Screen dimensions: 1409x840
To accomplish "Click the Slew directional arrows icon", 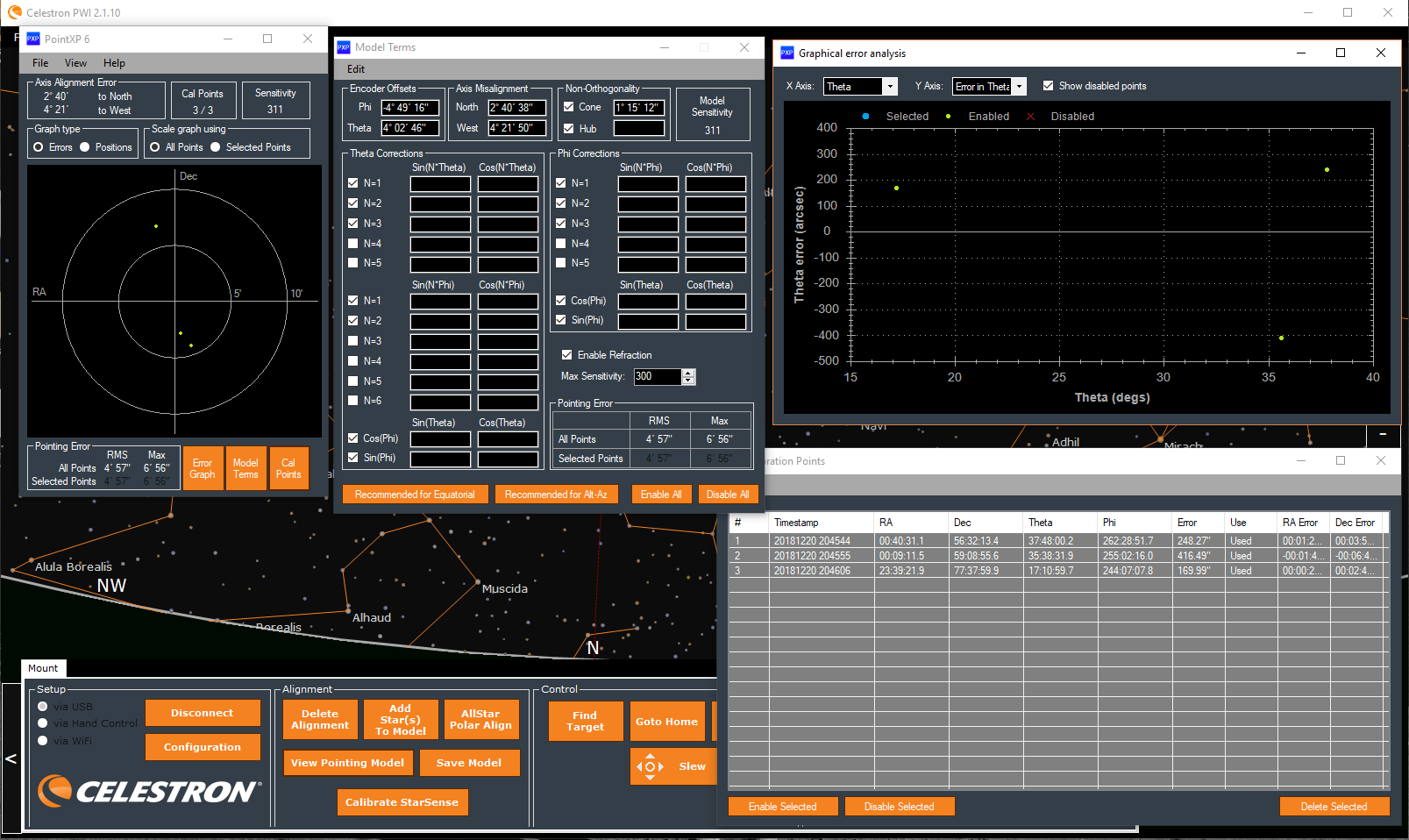I will click(x=649, y=766).
